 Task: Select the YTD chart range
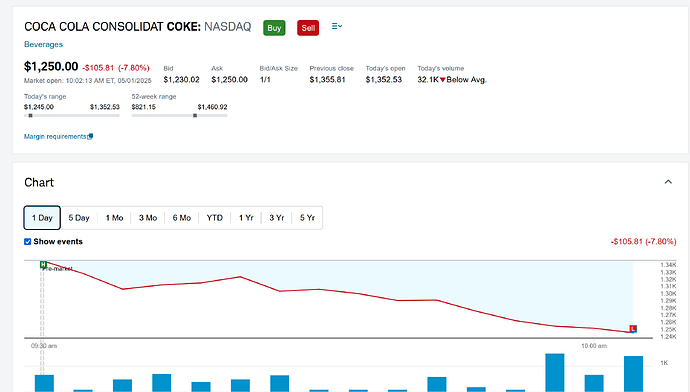215,218
